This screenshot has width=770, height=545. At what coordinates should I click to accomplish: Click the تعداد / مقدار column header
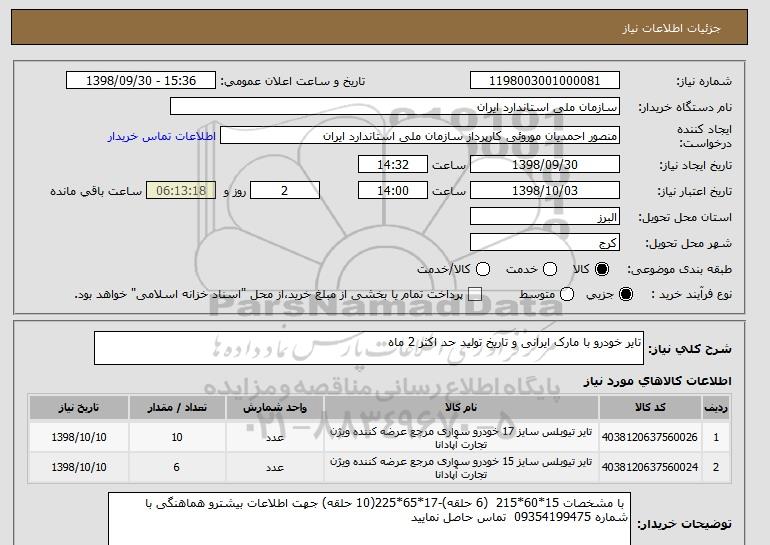[x=177, y=408]
